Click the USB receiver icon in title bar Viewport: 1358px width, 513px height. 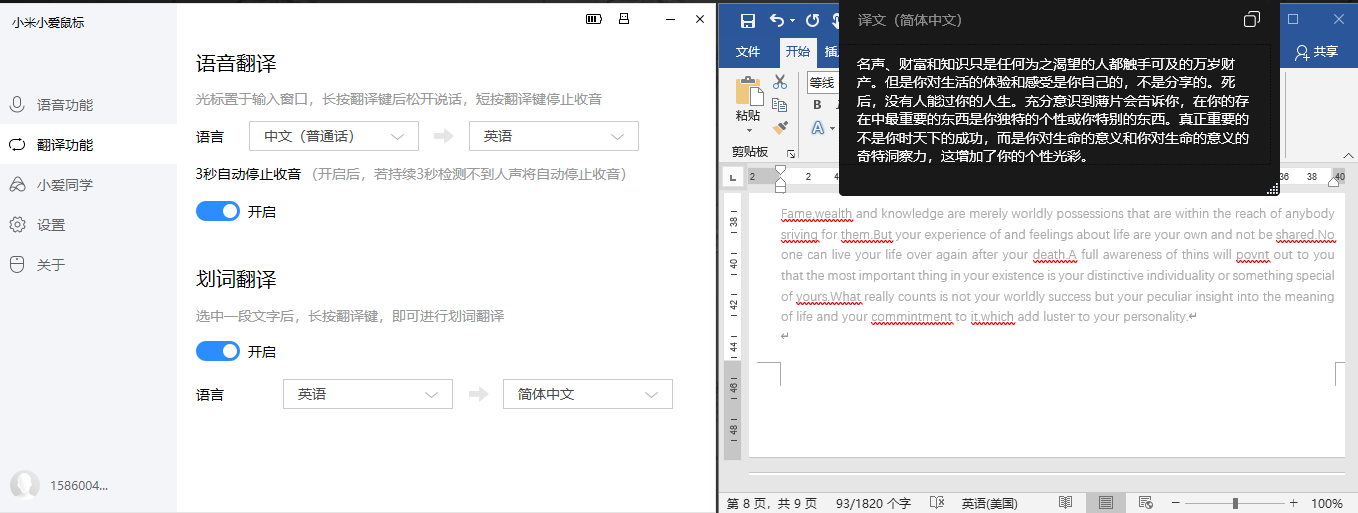coord(624,19)
